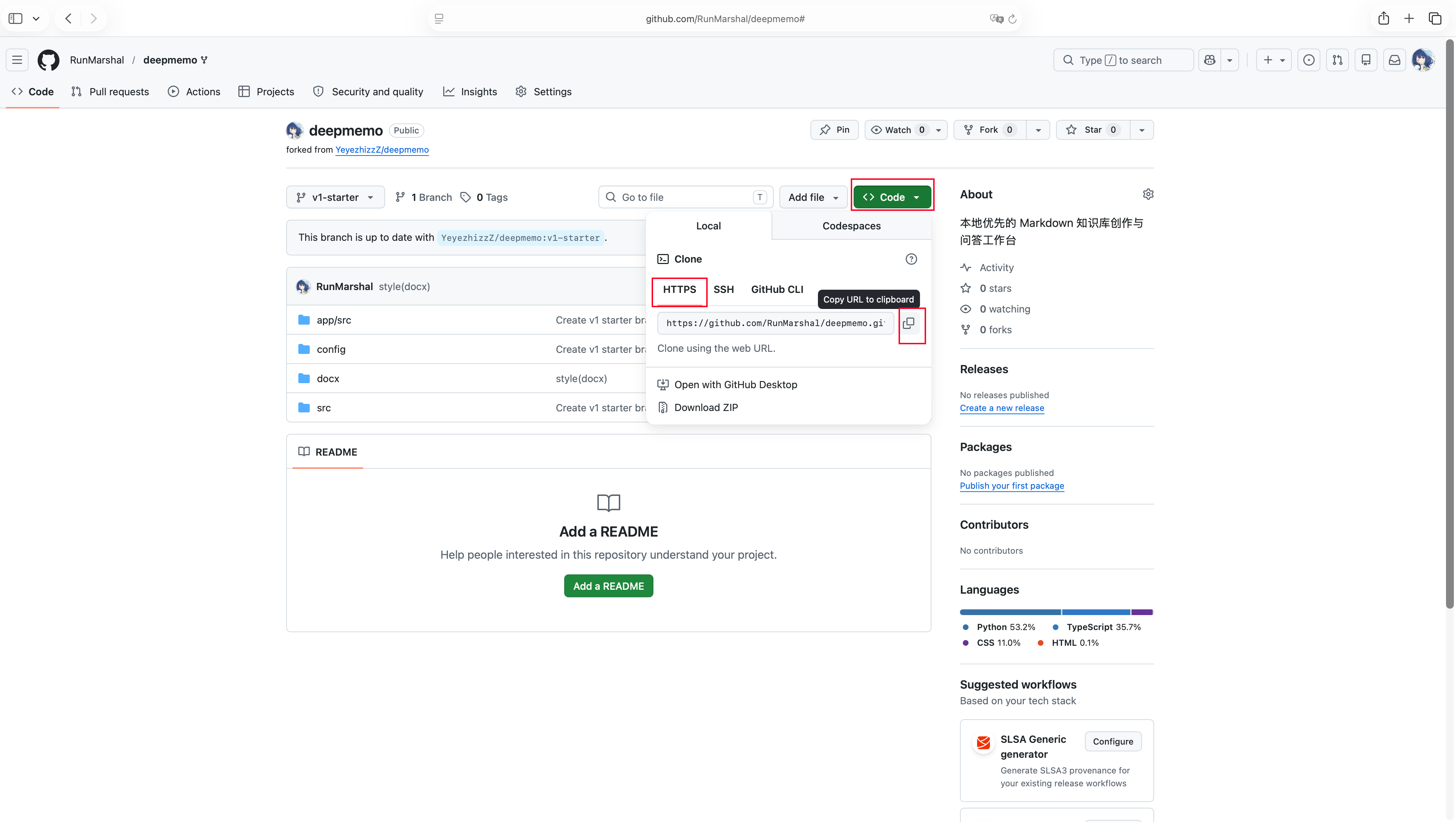This screenshot has height=822, width=1456.
Task: Open the Projects tab
Action: pos(266,92)
